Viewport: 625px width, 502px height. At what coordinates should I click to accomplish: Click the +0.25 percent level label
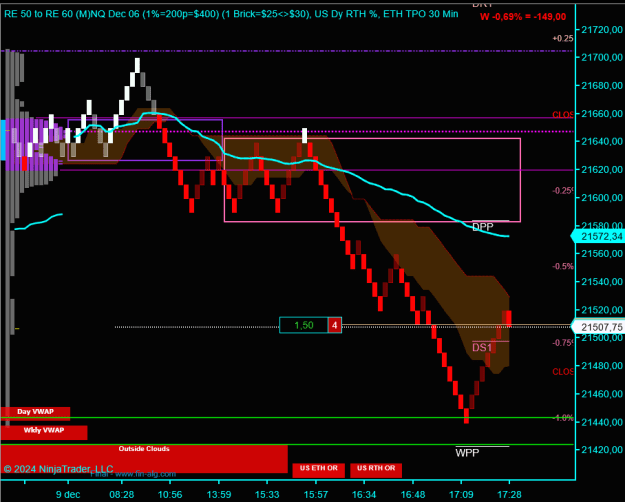click(x=563, y=39)
